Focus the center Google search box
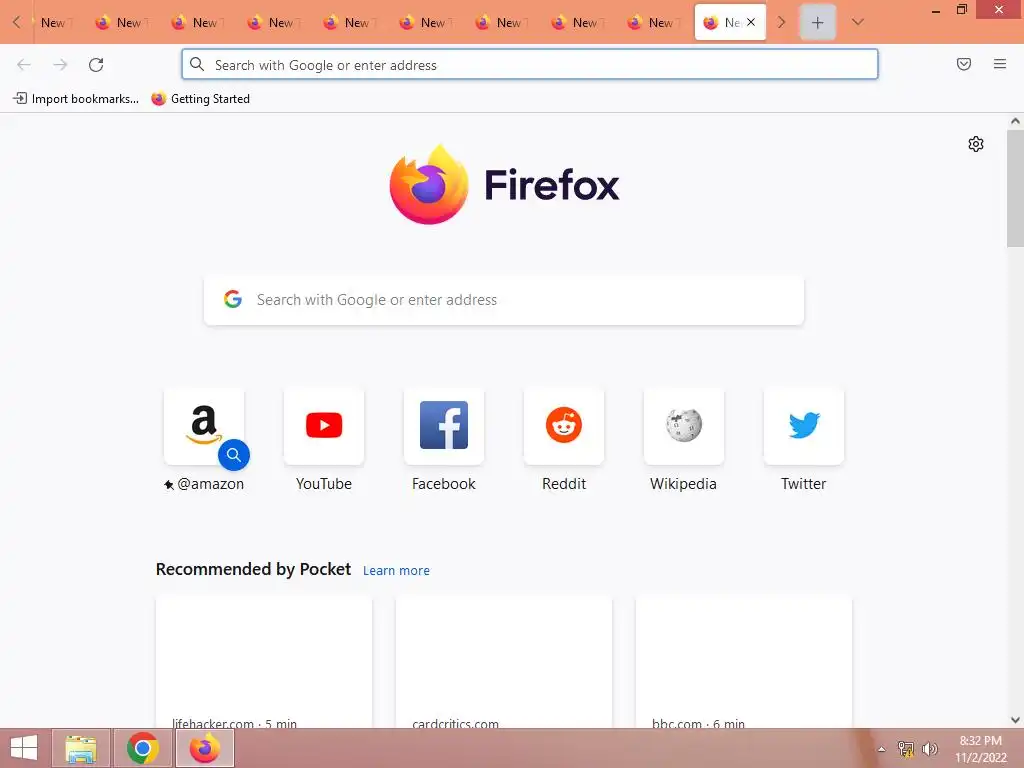Viewport: 1024px width, 768px height. 504,300
